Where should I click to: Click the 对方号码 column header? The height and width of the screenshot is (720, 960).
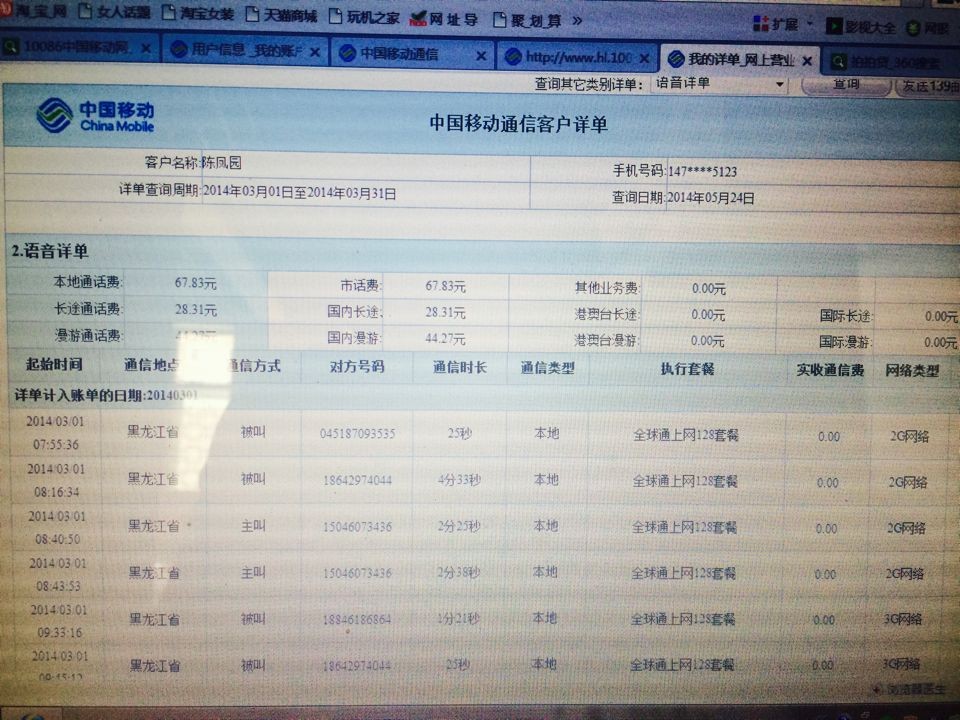[357, 366]
